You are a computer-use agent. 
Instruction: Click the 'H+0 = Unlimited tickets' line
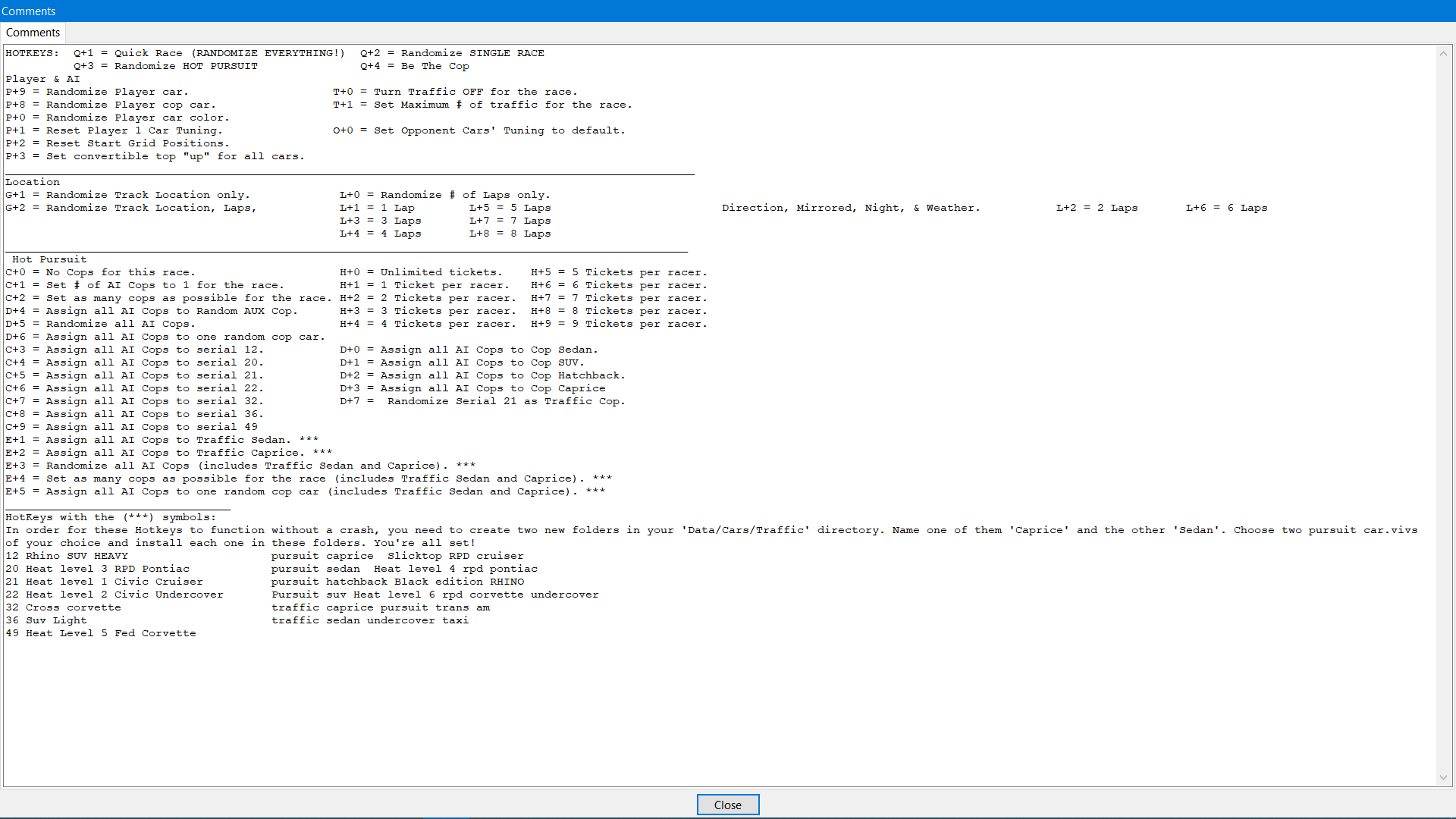(x=420, y=272)
